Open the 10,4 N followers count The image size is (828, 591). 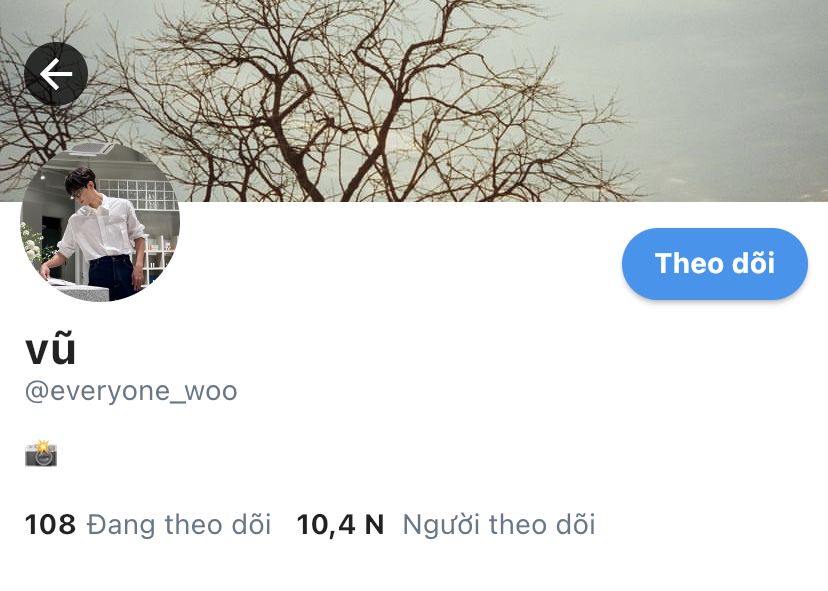tap(340, 525)
